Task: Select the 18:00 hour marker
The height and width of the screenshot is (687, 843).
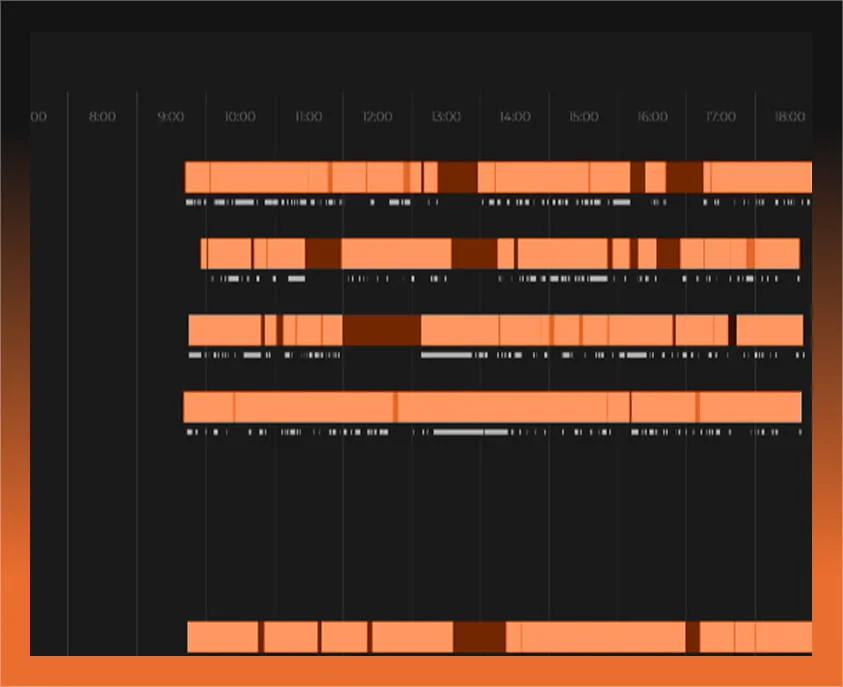Action: 789,117
